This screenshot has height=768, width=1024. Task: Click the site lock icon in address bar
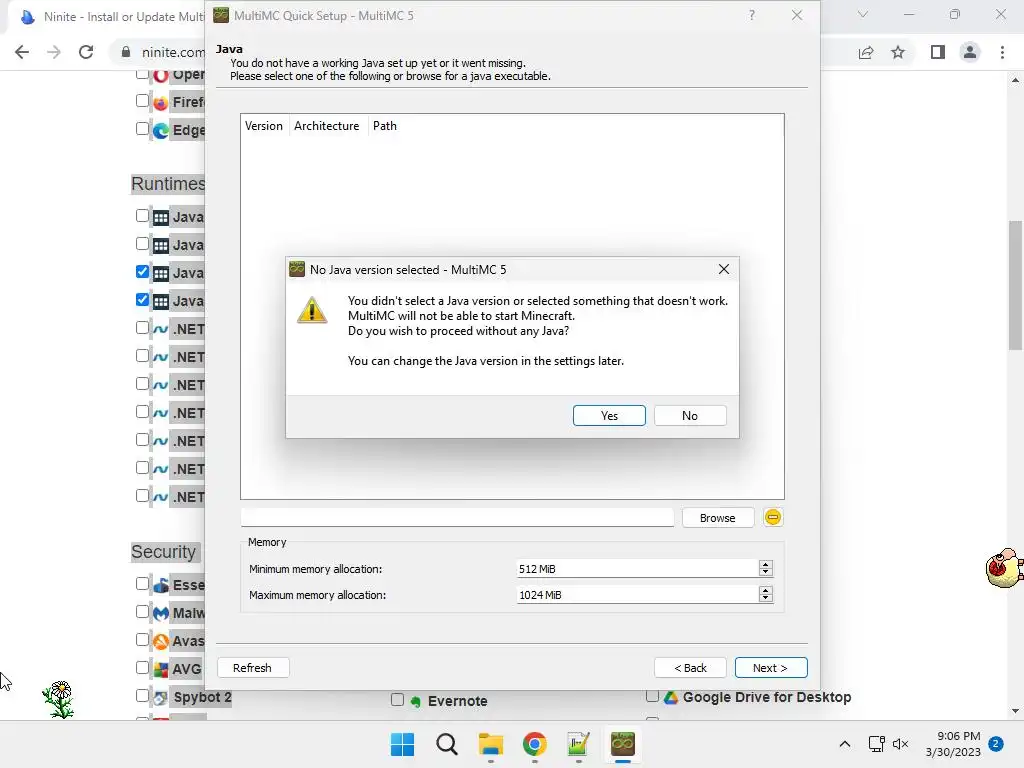pos(125,52)
